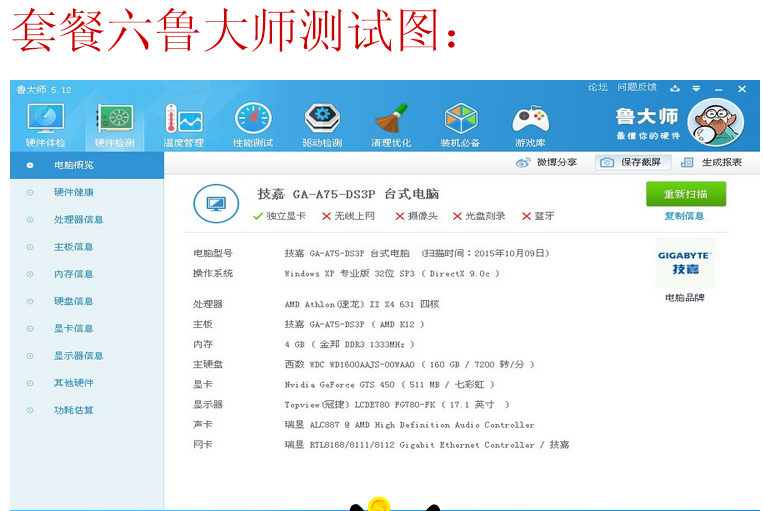Click the round computer monitor icon
This screenshot has height=511, width=763.
(216, 203)
